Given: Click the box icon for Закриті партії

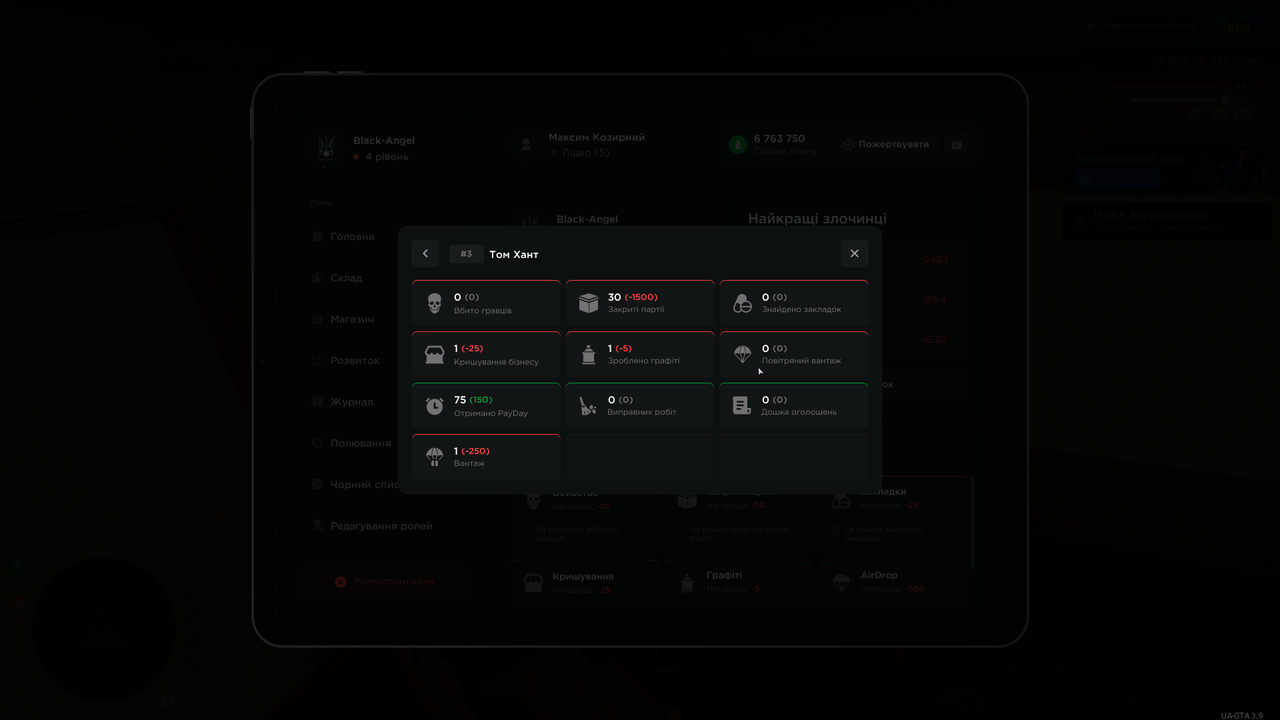Looking at the screenshot, I should coord(588,303).
